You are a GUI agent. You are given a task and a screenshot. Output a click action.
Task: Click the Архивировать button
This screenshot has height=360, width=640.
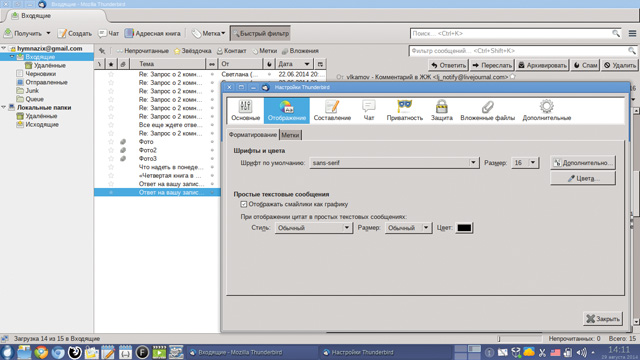(542, 65)
